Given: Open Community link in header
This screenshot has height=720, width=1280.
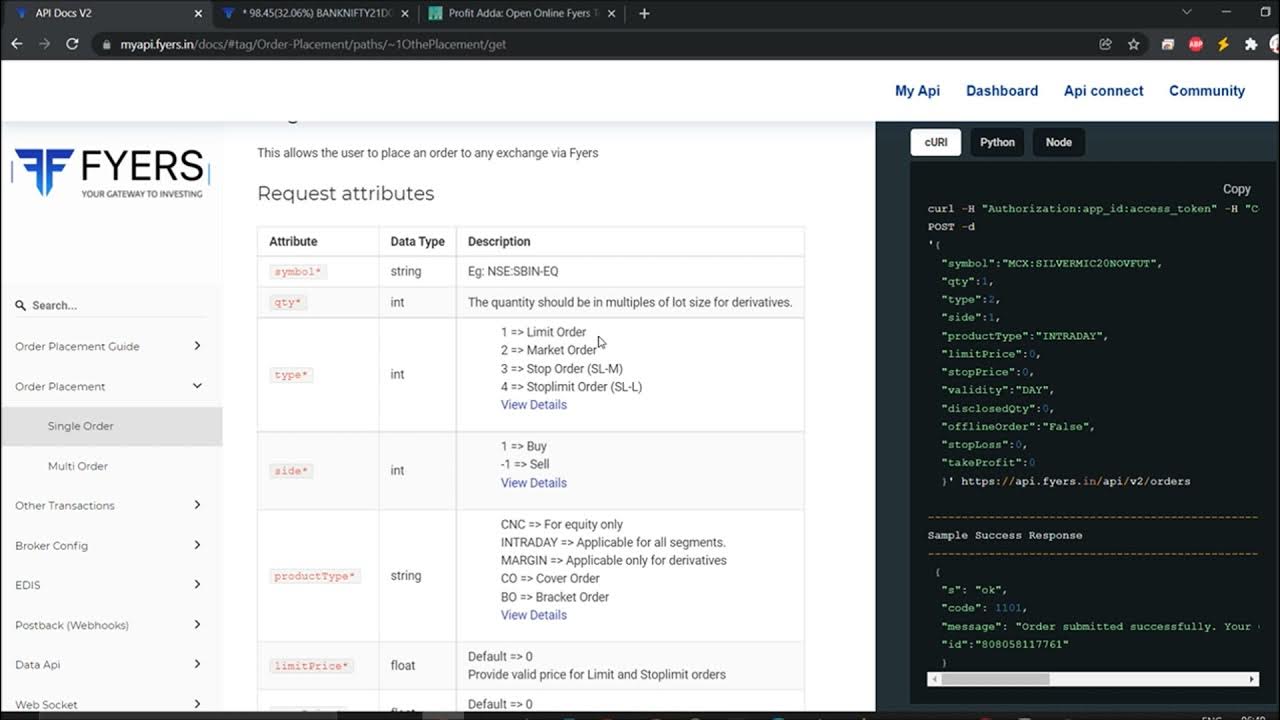Looking at the screenshot, I should click(x=1207, y=90).
